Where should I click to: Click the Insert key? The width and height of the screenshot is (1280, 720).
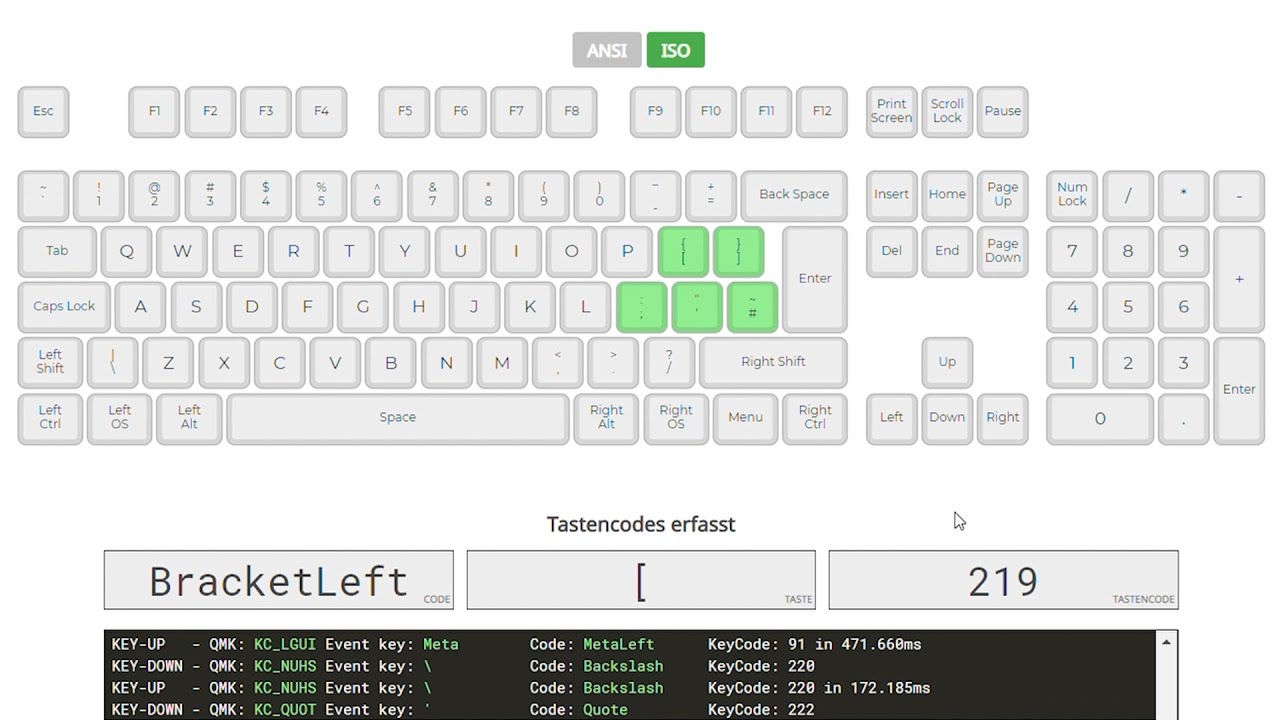891,195
